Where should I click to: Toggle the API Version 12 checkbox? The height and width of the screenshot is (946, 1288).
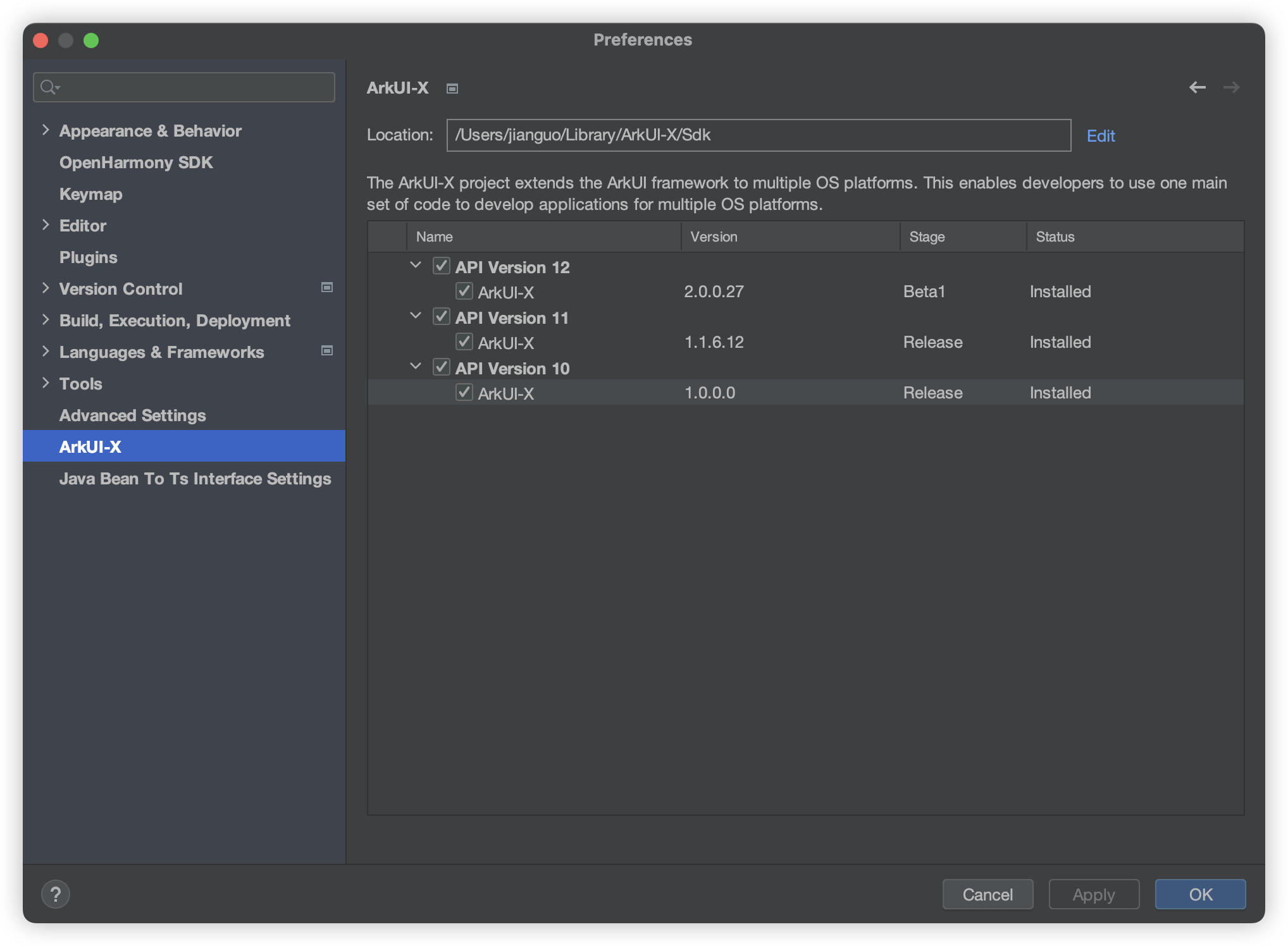(x=441, y=266)
